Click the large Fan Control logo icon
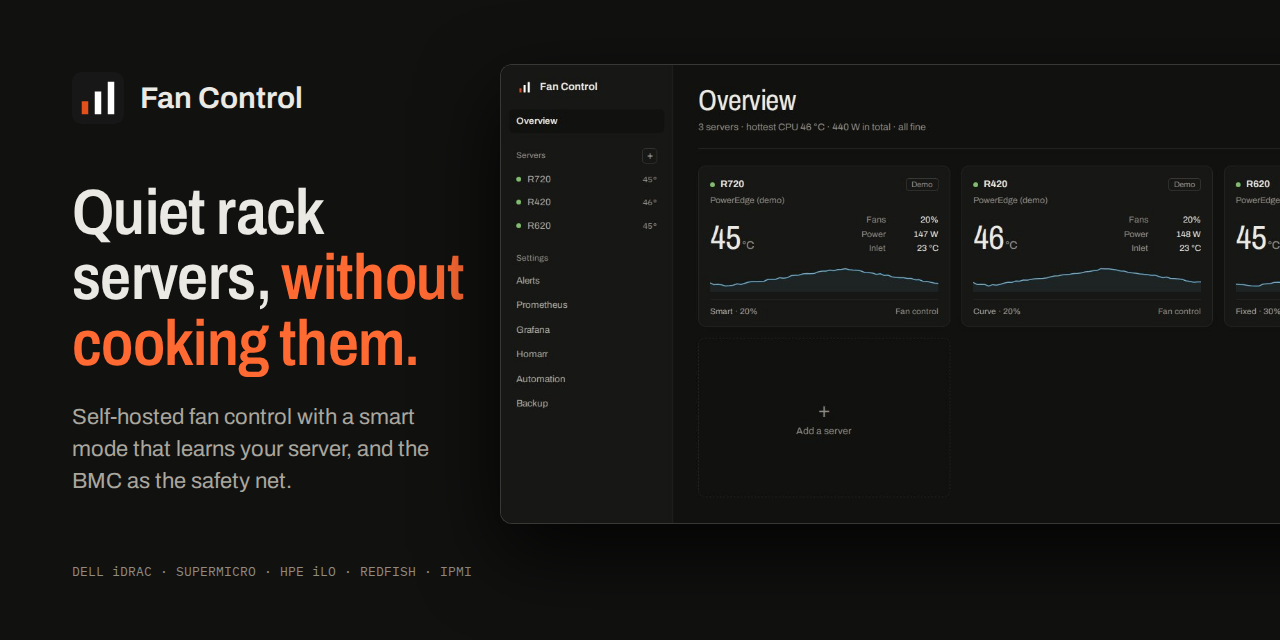 98,98
